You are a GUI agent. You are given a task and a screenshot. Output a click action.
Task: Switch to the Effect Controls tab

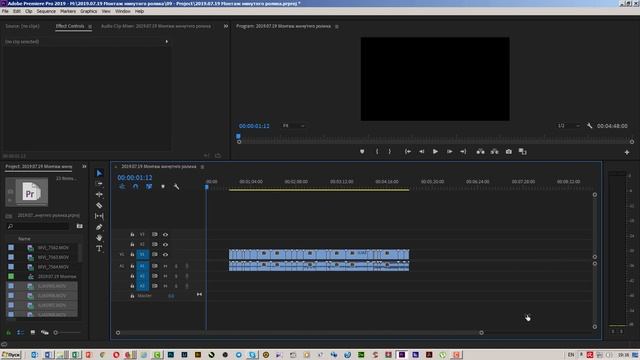click(x=70, y=26)
